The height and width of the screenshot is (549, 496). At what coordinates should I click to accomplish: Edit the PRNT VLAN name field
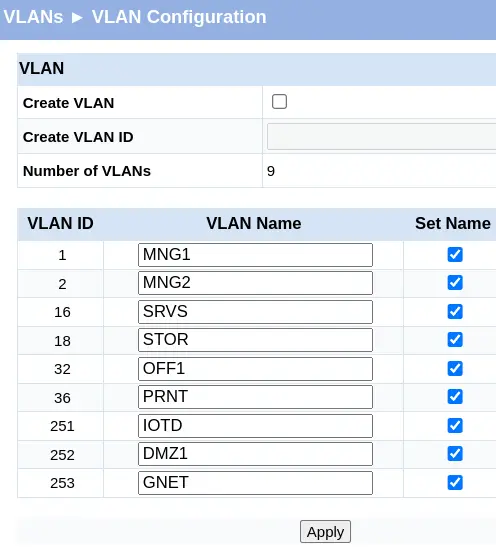256,397
